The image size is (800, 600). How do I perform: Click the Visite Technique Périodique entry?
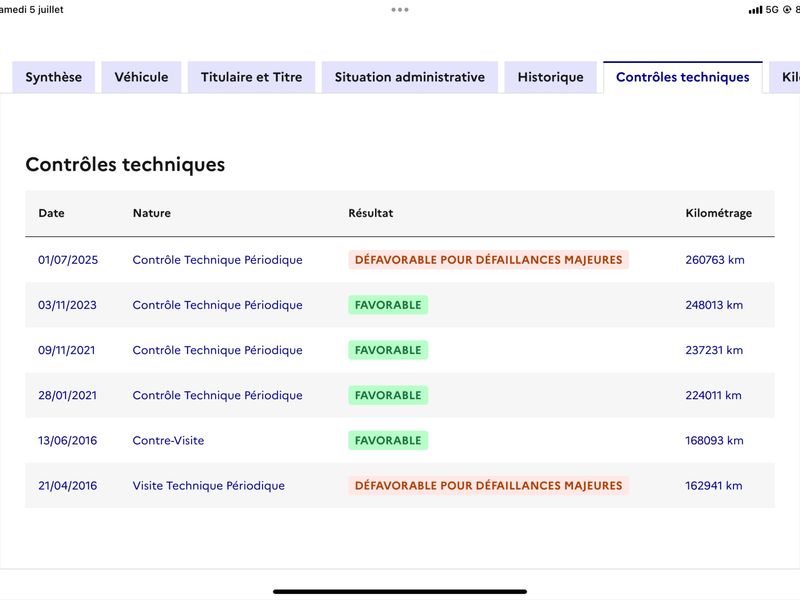pyautogui.click(x=209, y=486)
